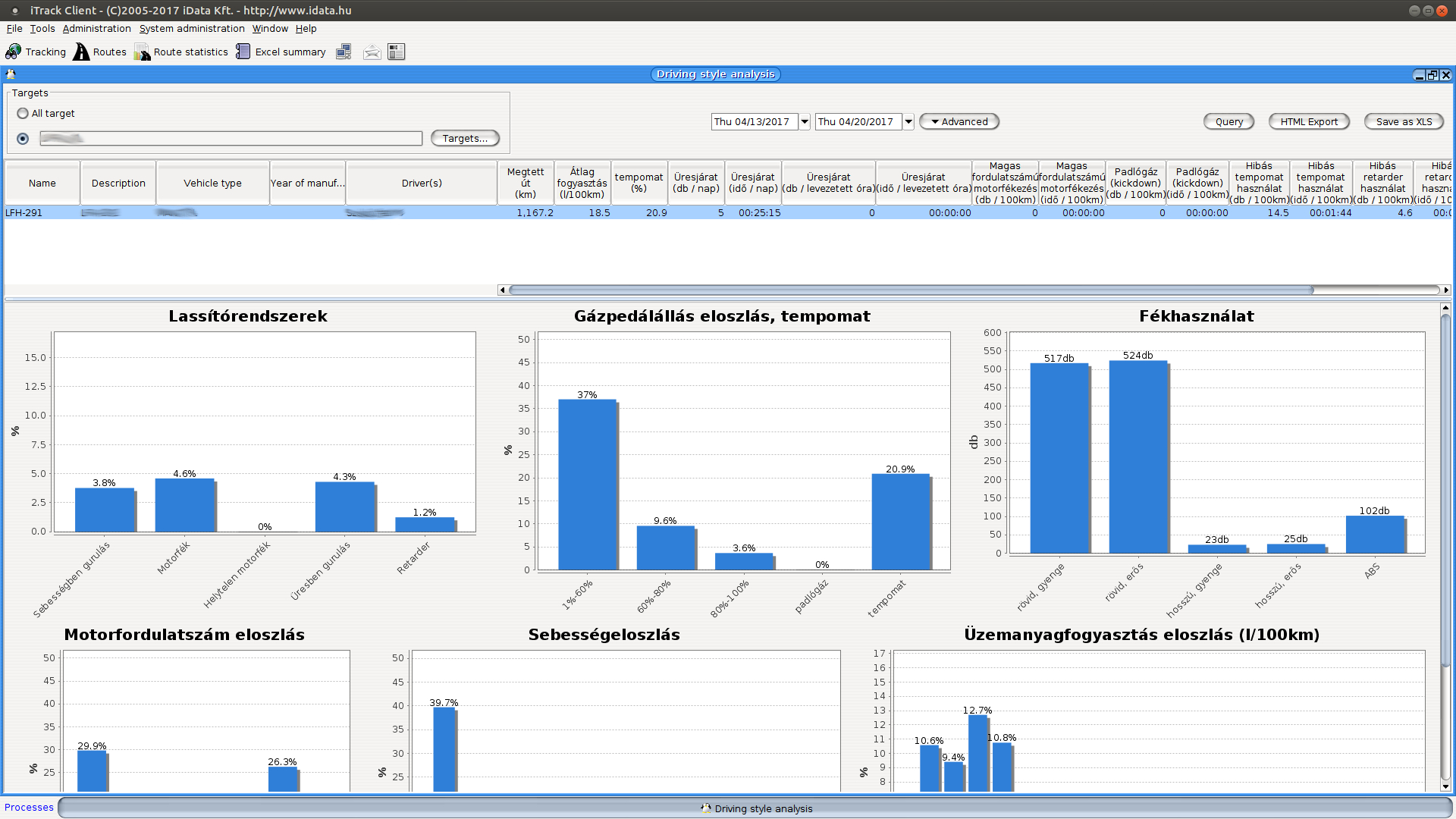Open Route statistics toolbar icon

(142, 52)
